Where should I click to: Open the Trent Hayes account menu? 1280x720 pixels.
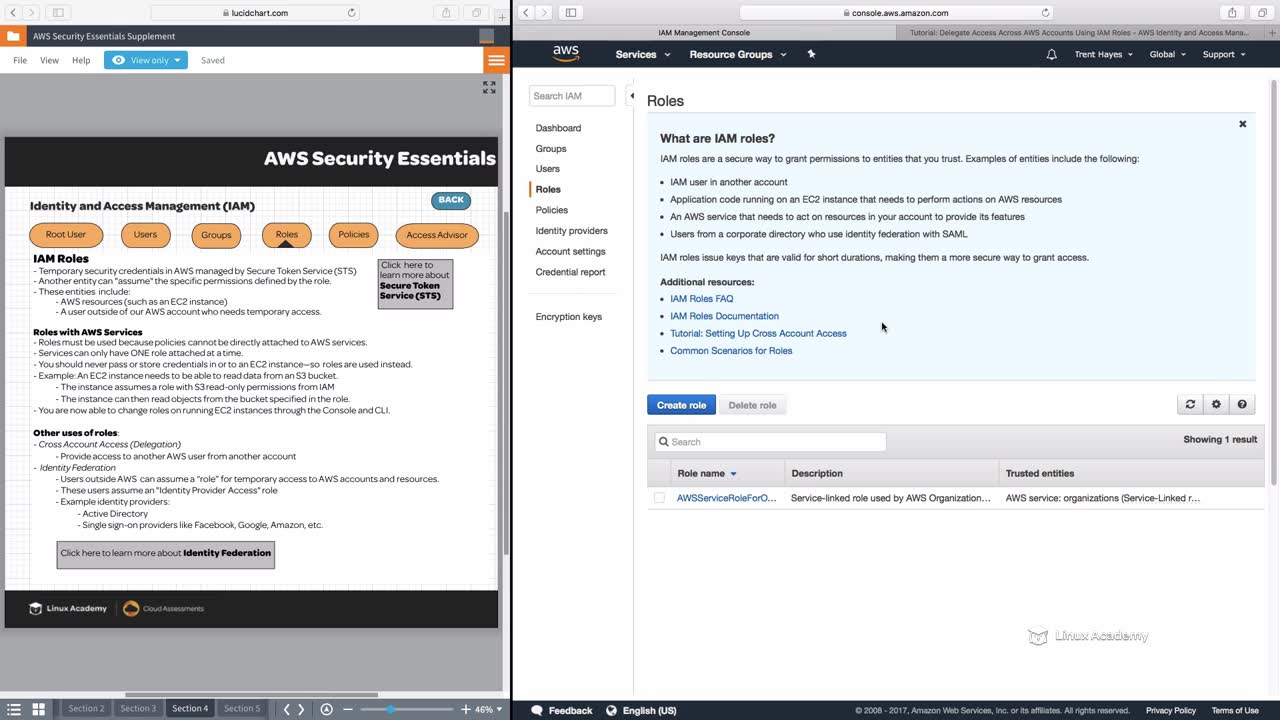pos(1104,54)
